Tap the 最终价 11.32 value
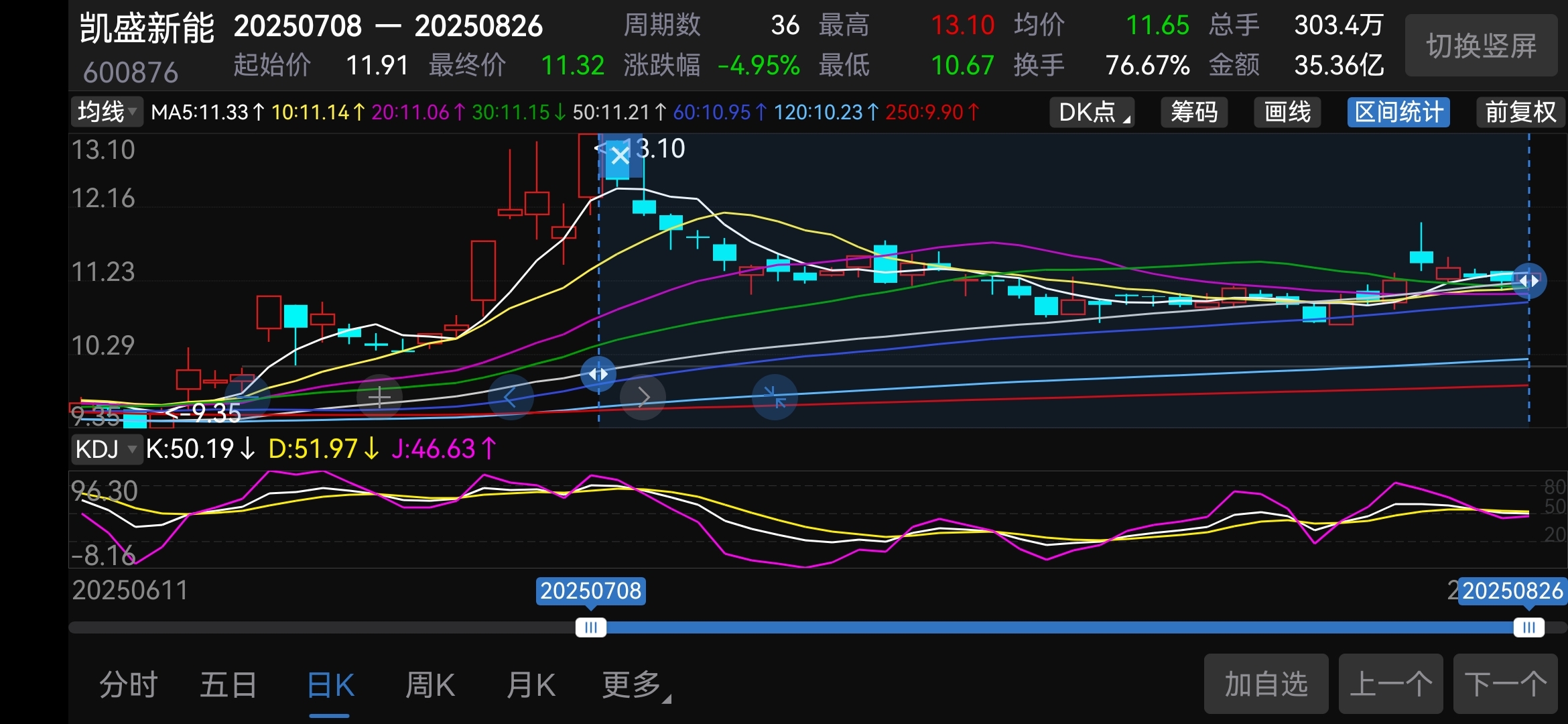 (572, 66)
